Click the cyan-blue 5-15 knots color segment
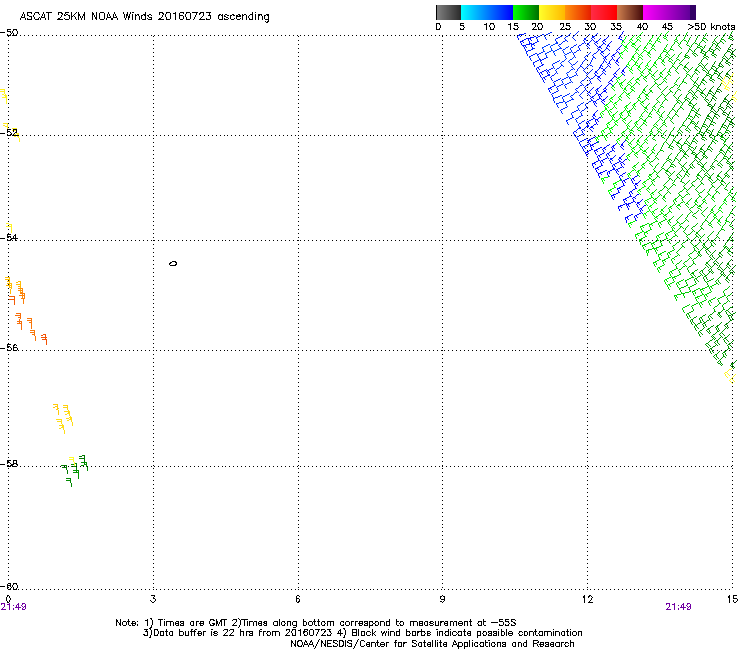Screen dimensions: 740x650 coord(487,12)
